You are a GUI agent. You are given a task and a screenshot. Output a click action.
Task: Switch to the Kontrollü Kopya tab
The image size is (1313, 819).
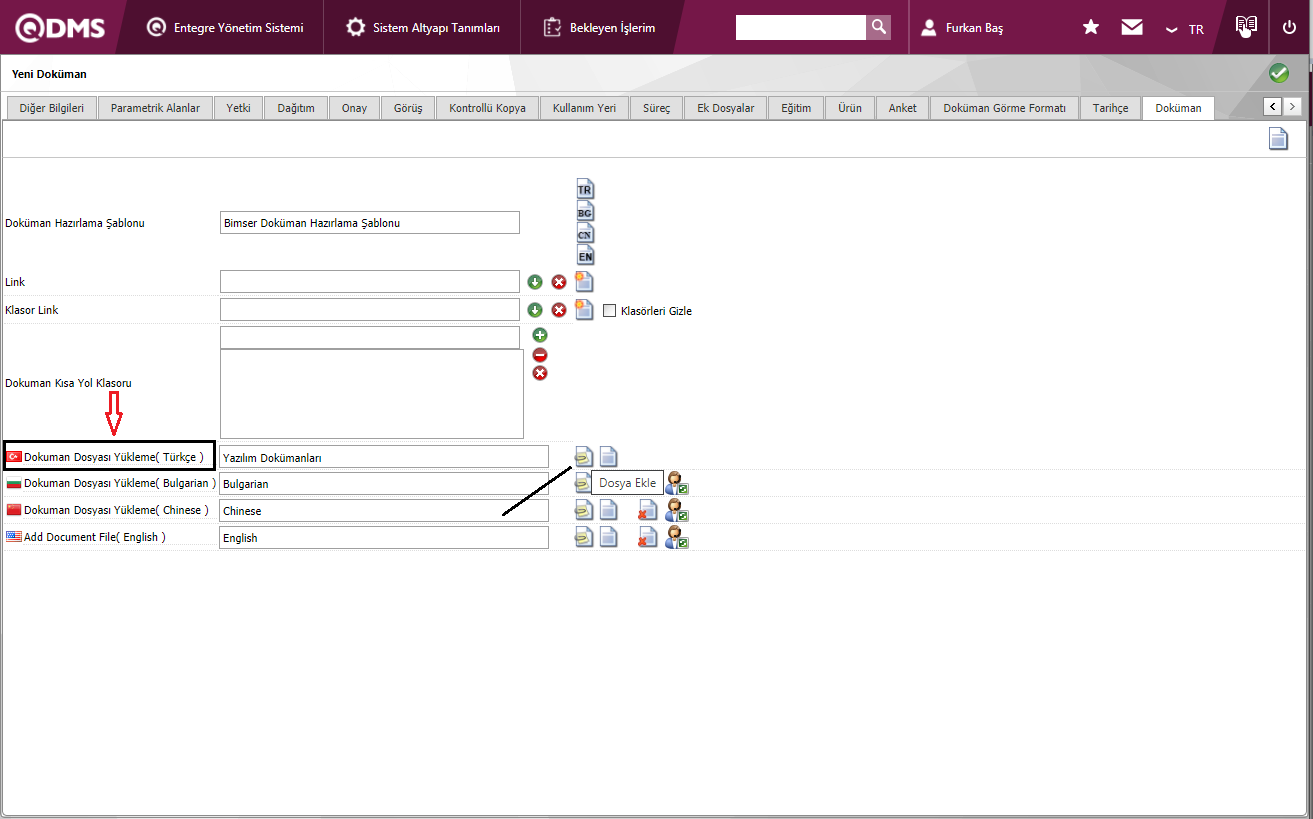pyautogui.click(x=487, y=108)
